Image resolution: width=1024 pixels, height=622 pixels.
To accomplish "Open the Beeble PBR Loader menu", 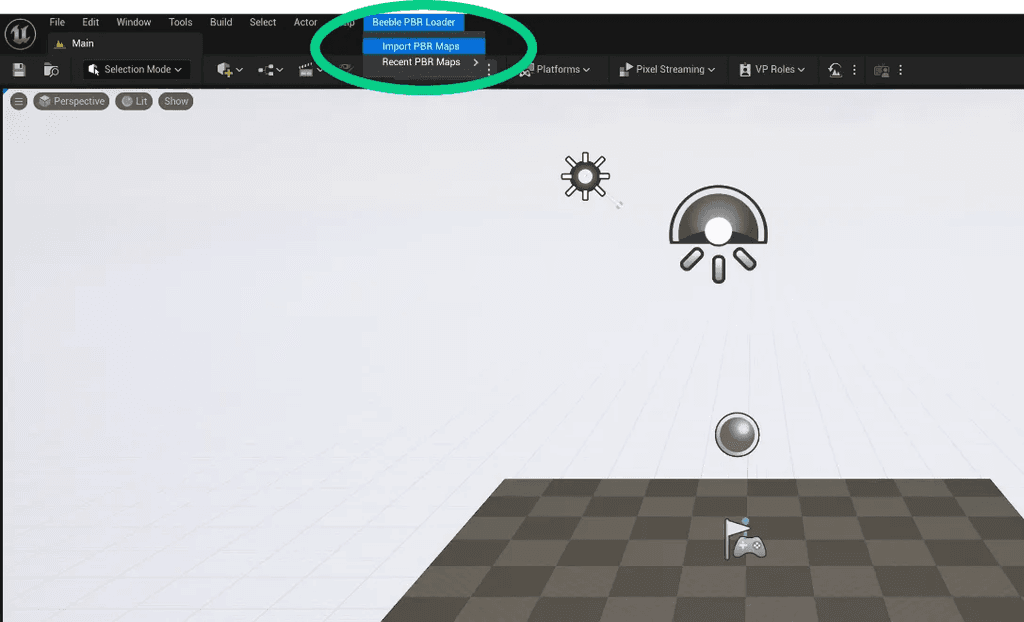I will click(413, 21).
